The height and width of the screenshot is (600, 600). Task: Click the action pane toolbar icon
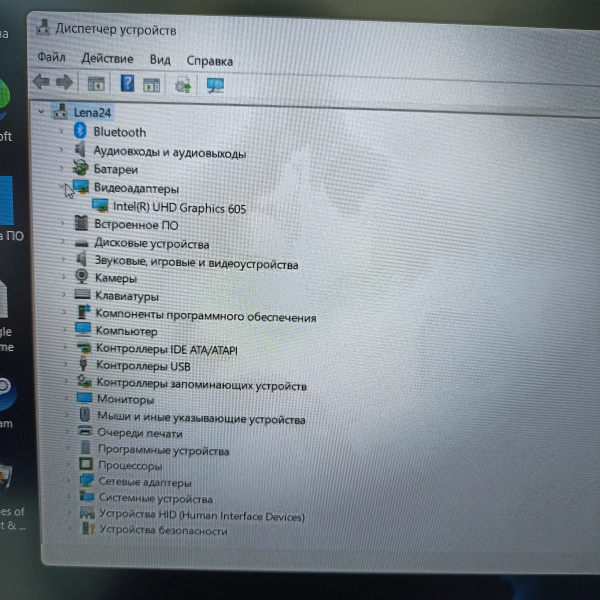[152, 85]
